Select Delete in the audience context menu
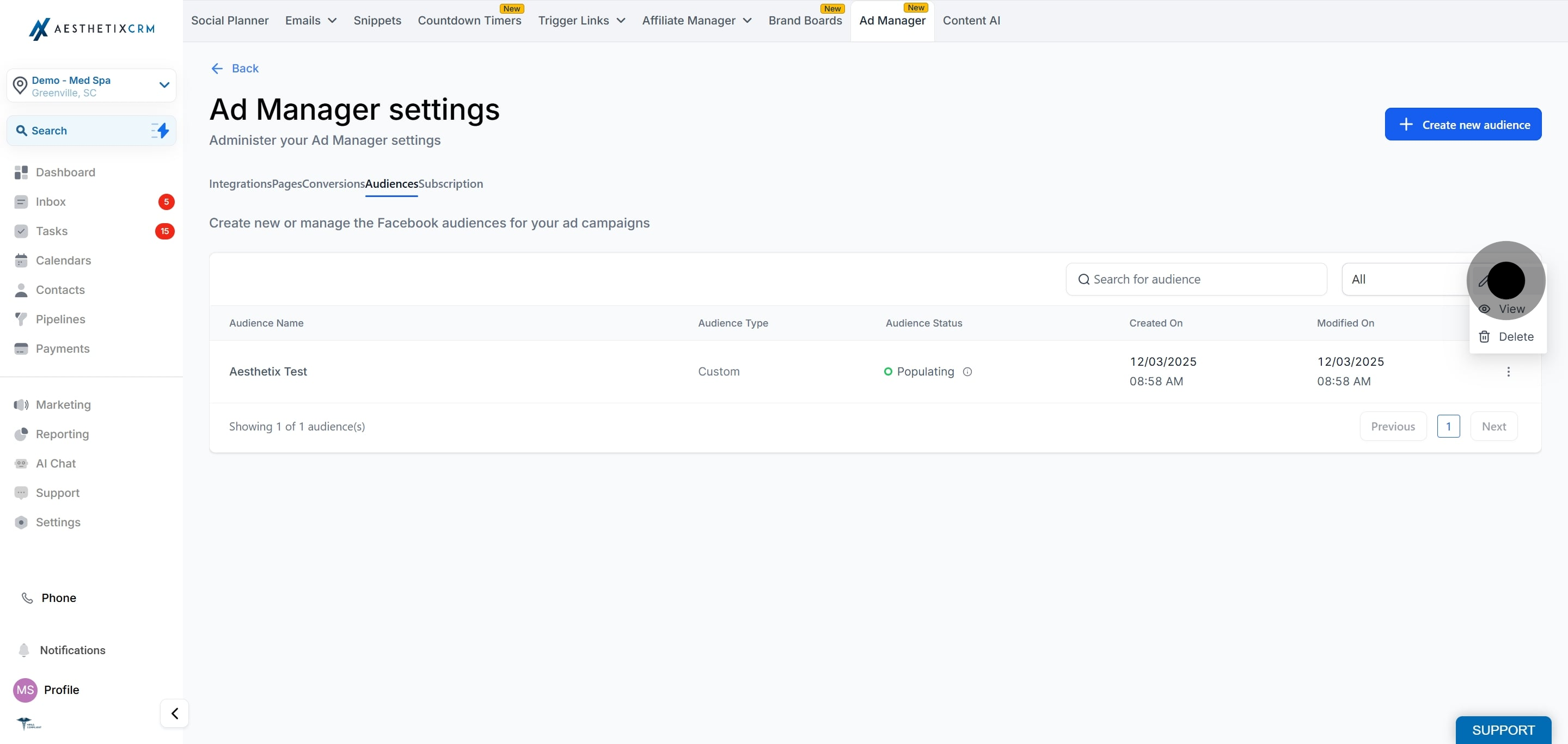This screenshot has height=744, width=1568. [x=1515, y=337]
